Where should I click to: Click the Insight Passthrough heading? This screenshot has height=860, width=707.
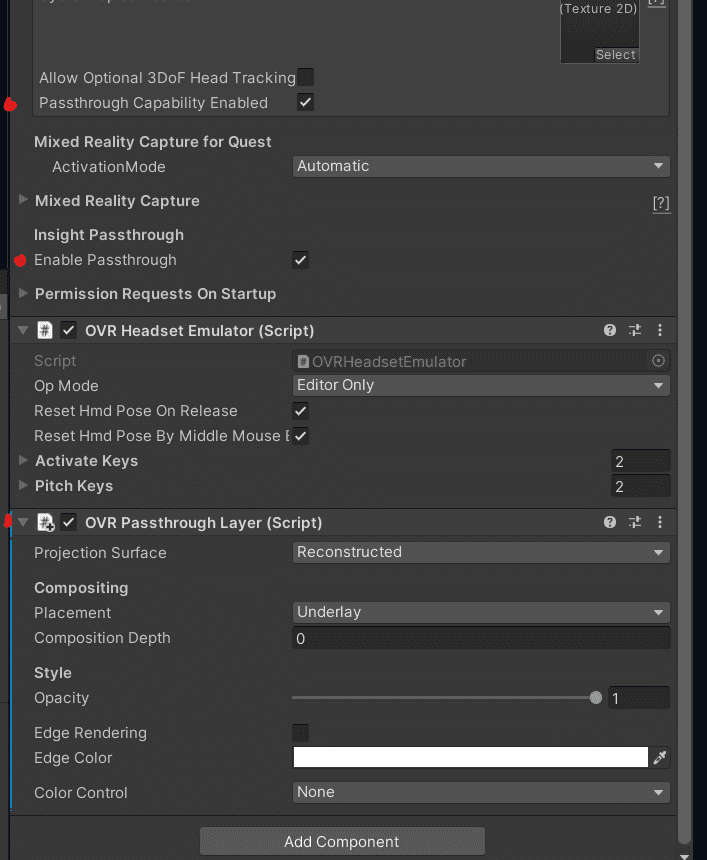click(x=109, y=235)
